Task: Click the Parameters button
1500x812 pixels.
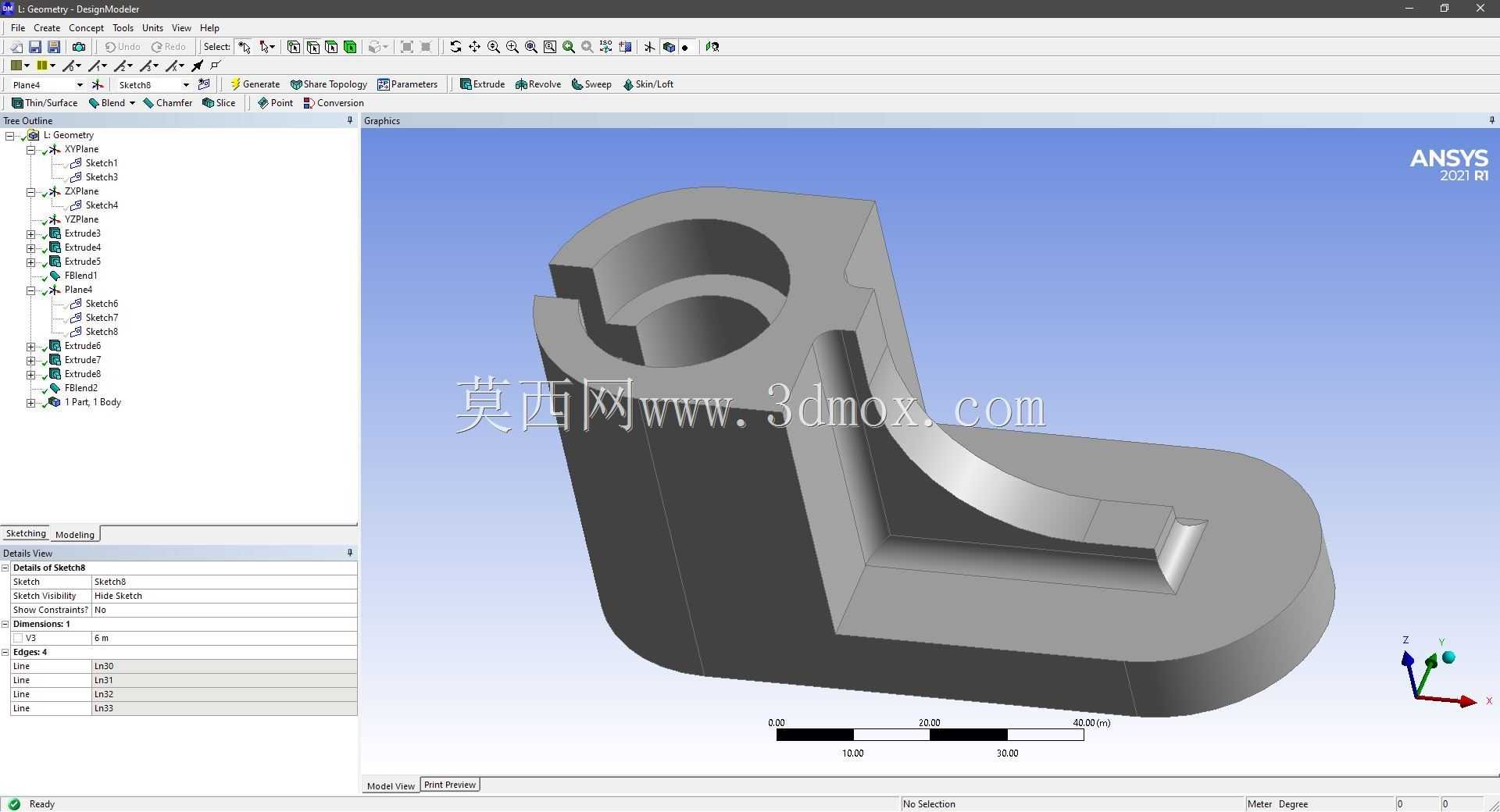Action: (x=407, y=84)
